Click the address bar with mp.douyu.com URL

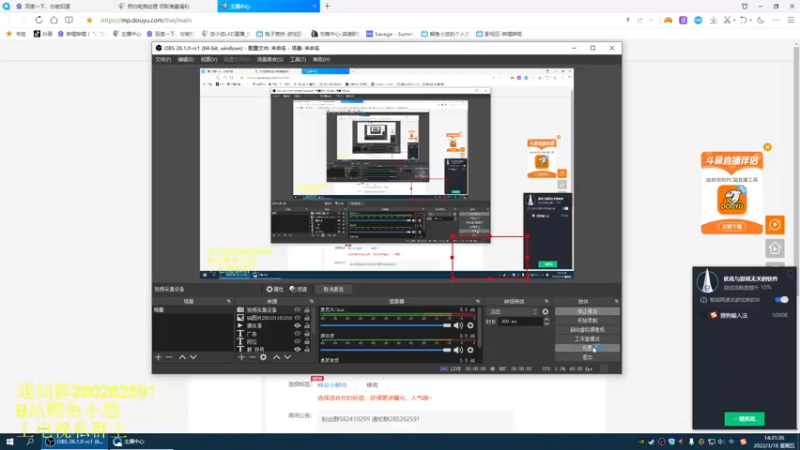click(146, 20)
